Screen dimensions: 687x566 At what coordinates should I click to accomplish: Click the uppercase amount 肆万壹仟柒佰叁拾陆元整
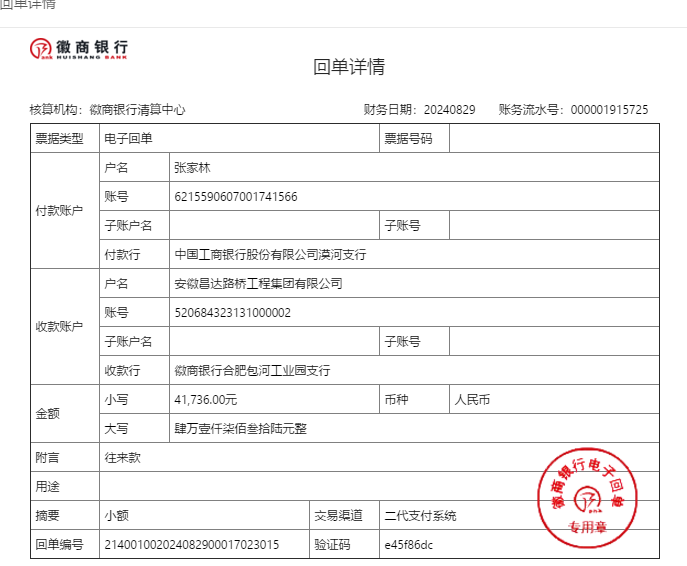point(240,429)
